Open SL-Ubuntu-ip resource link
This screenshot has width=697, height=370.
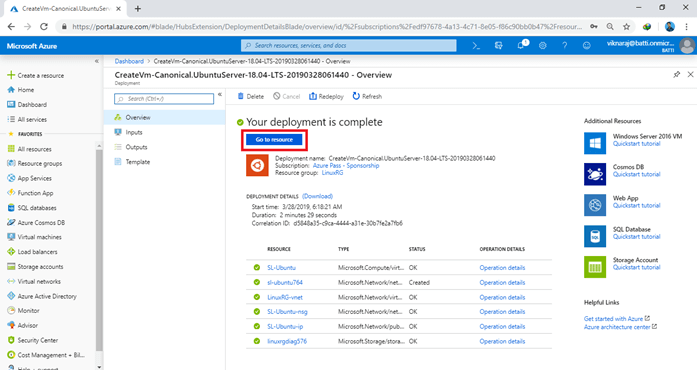click(285, 326)
